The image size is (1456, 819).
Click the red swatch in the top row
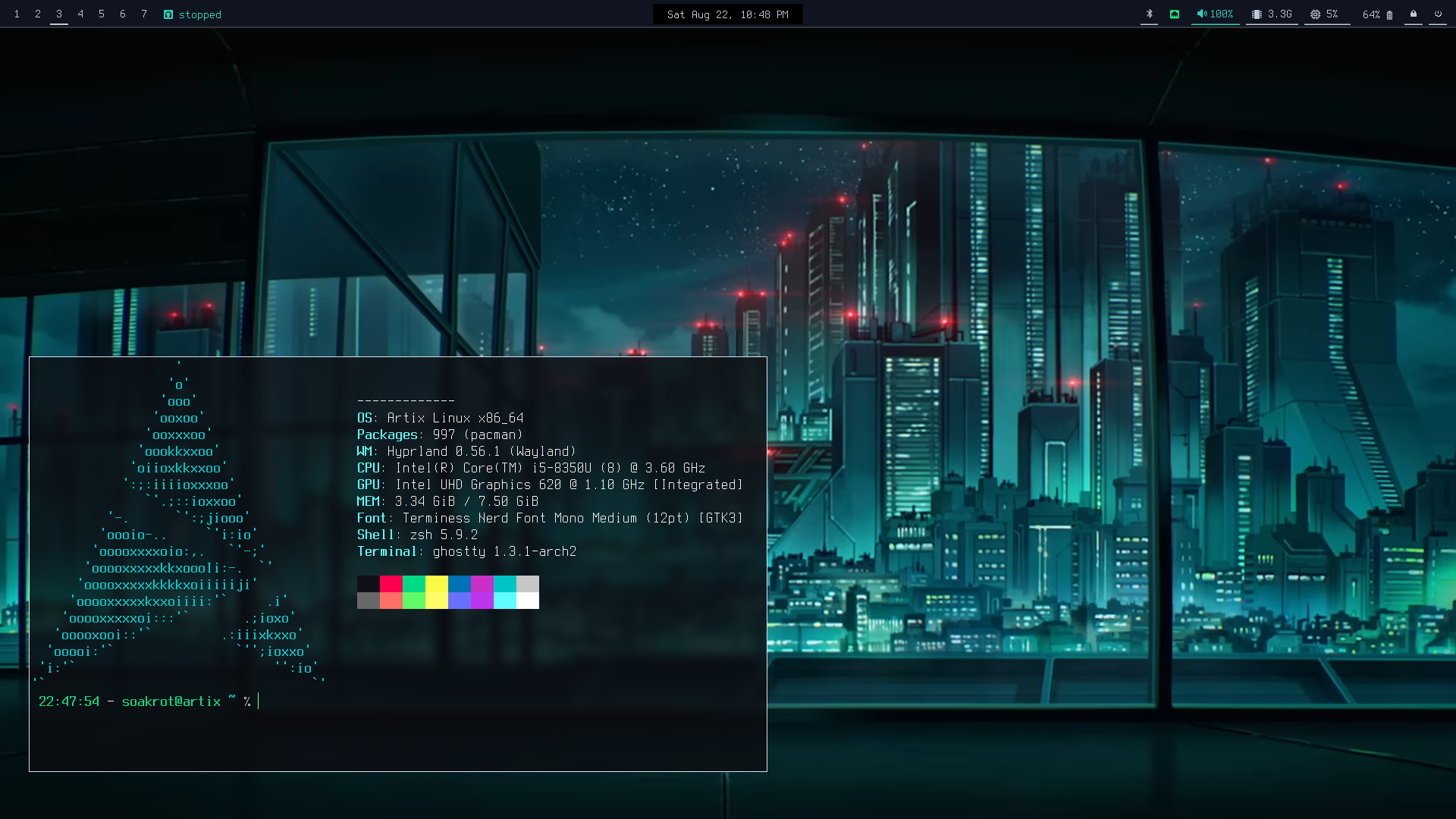[x=391, y=584]
